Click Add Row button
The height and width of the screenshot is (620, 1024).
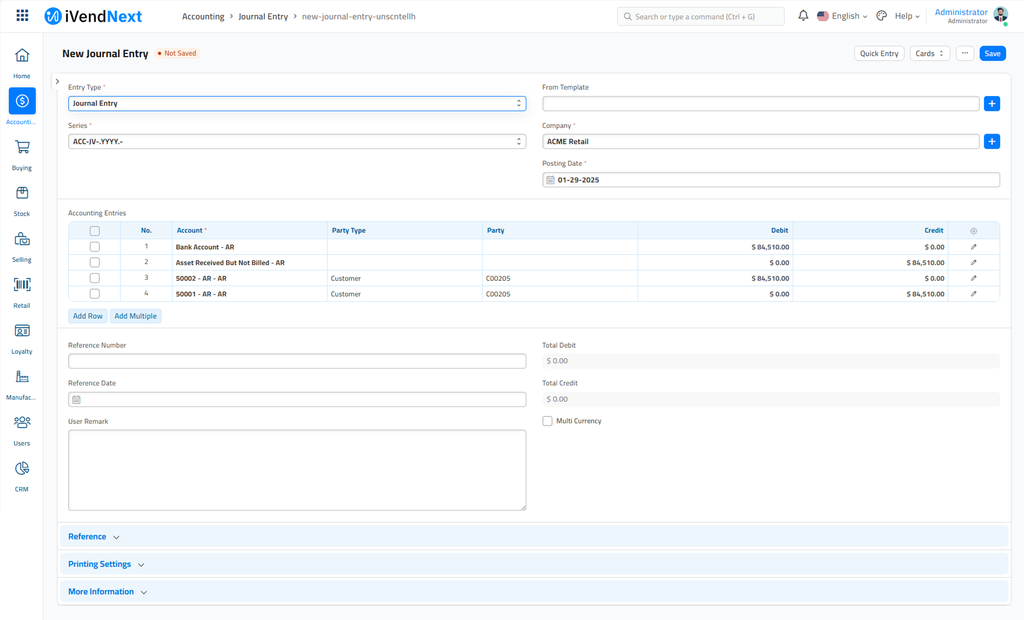[87, 316]
